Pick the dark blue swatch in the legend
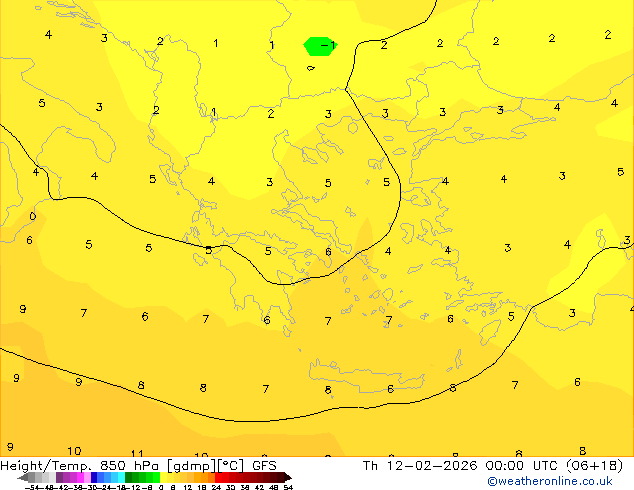Viewport: 634px width, 490px height. pos(94,477)
